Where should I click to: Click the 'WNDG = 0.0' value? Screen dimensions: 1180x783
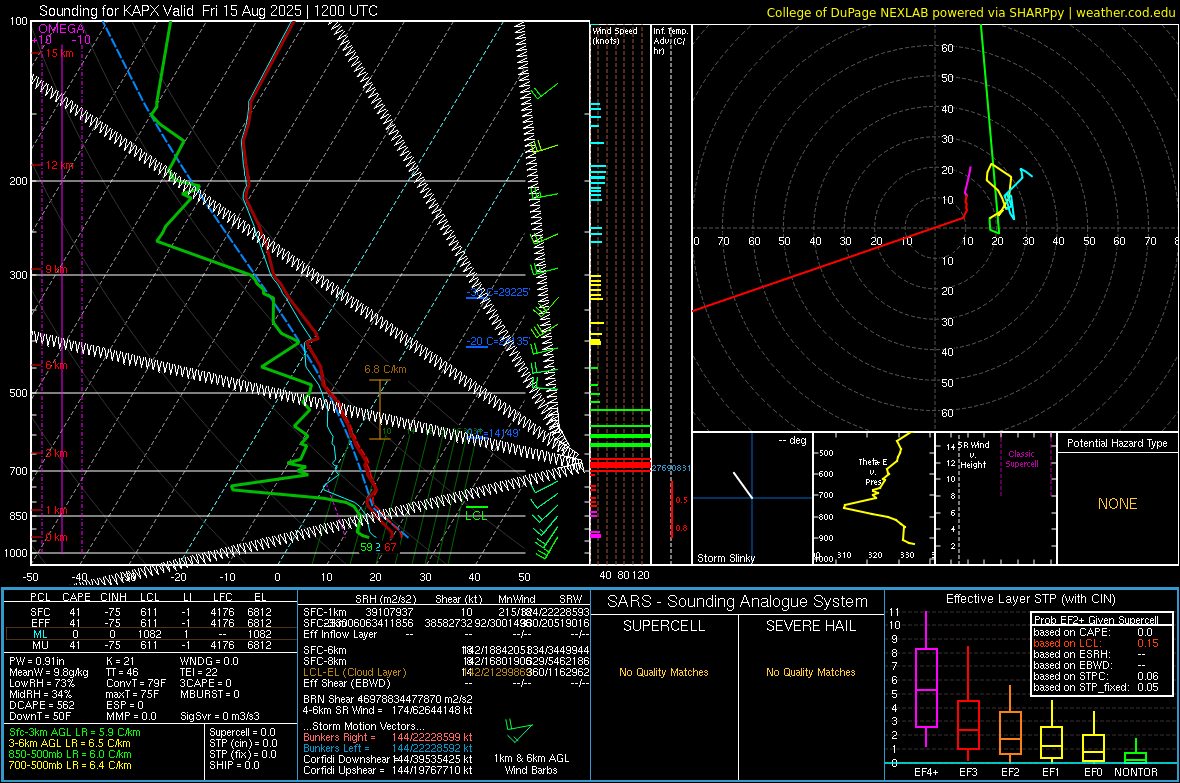pyautogui.click(x=209, y=661)
